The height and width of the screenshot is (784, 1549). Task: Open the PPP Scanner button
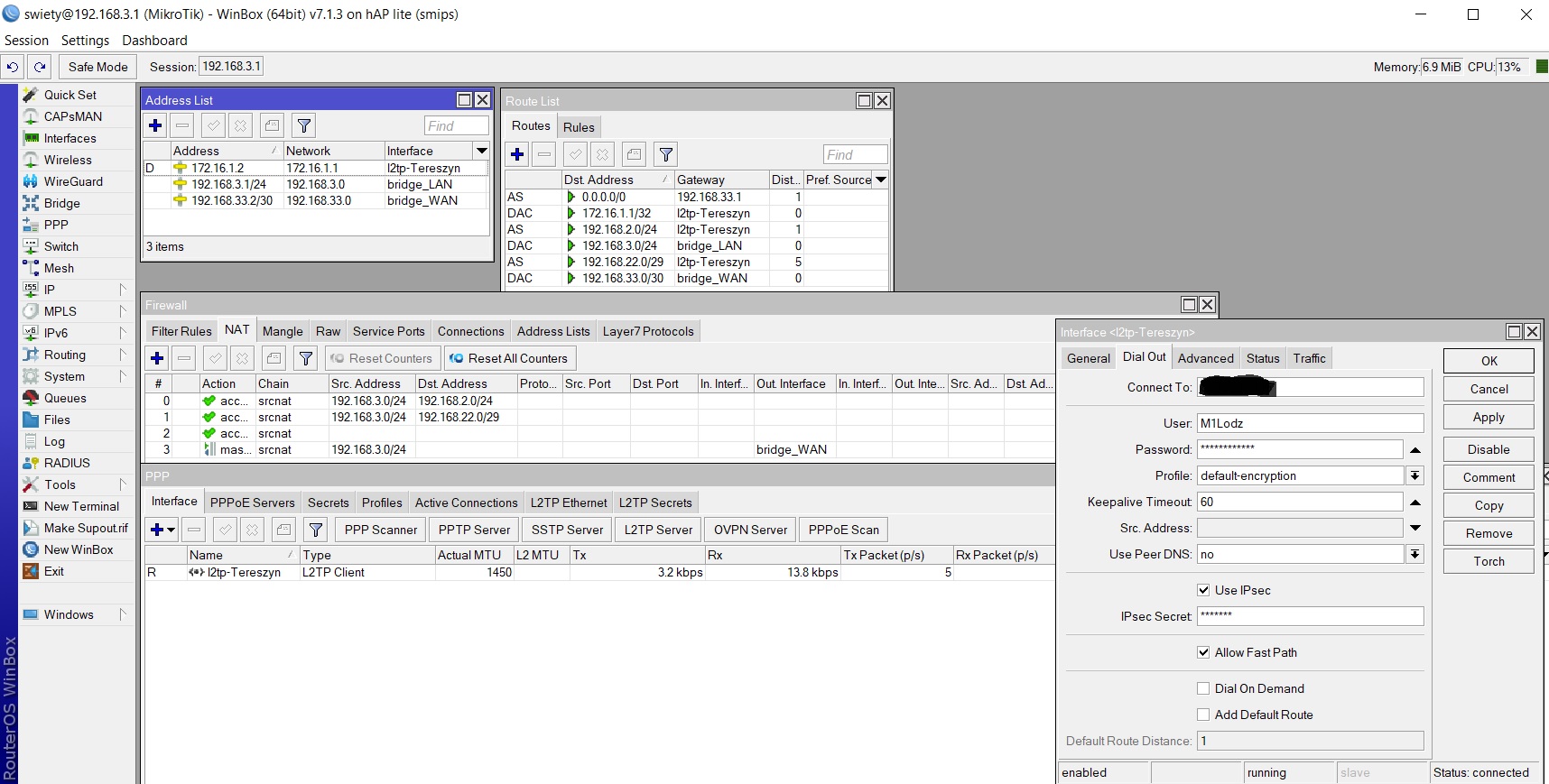(x=381, y=530)
